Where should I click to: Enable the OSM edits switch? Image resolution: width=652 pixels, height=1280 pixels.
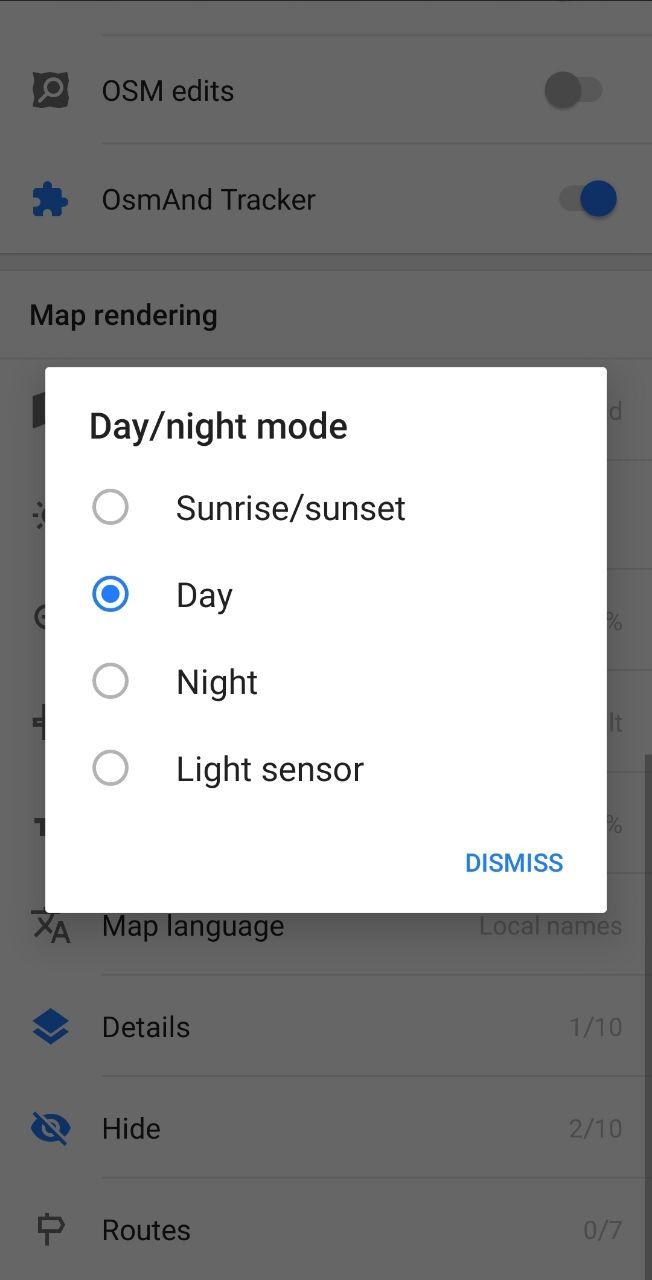click(574, 91)
